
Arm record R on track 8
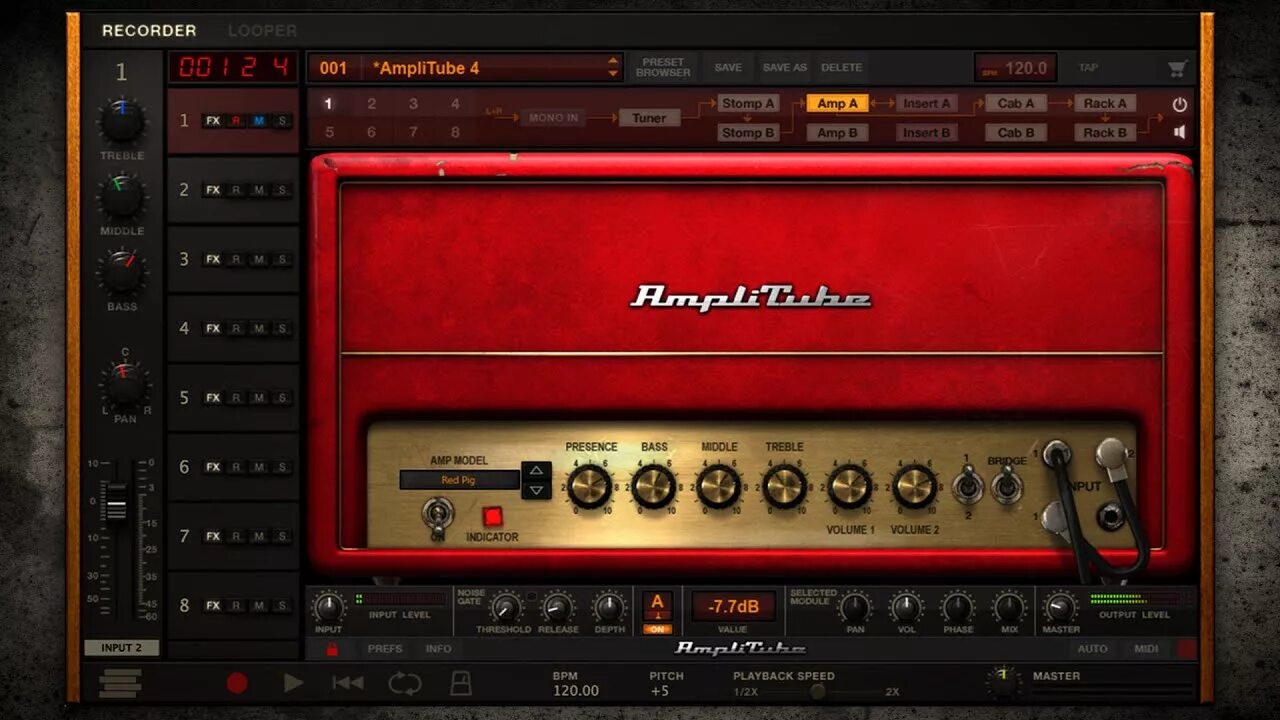point(236,606)
